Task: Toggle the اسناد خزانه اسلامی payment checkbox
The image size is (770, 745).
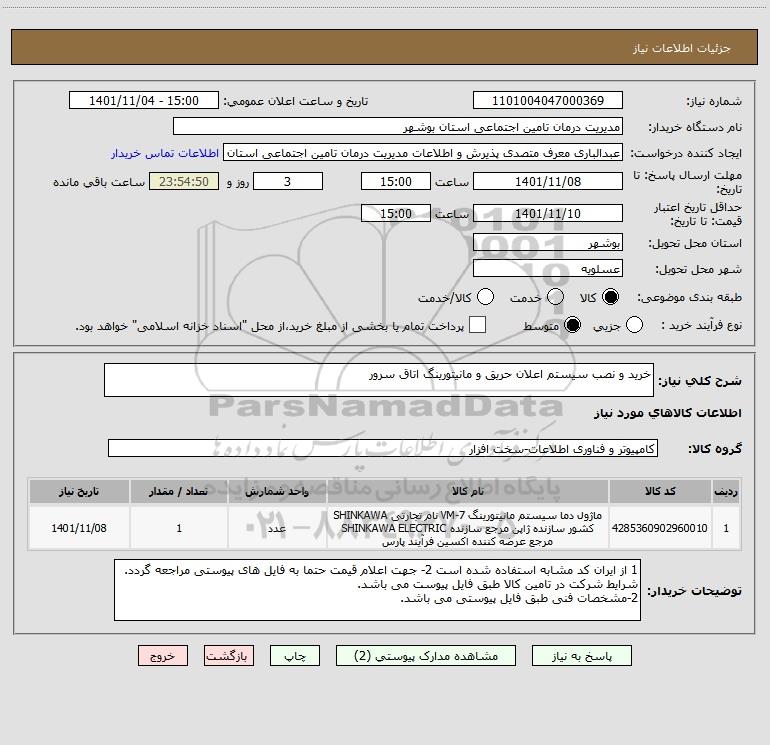Action: point(477,325)
